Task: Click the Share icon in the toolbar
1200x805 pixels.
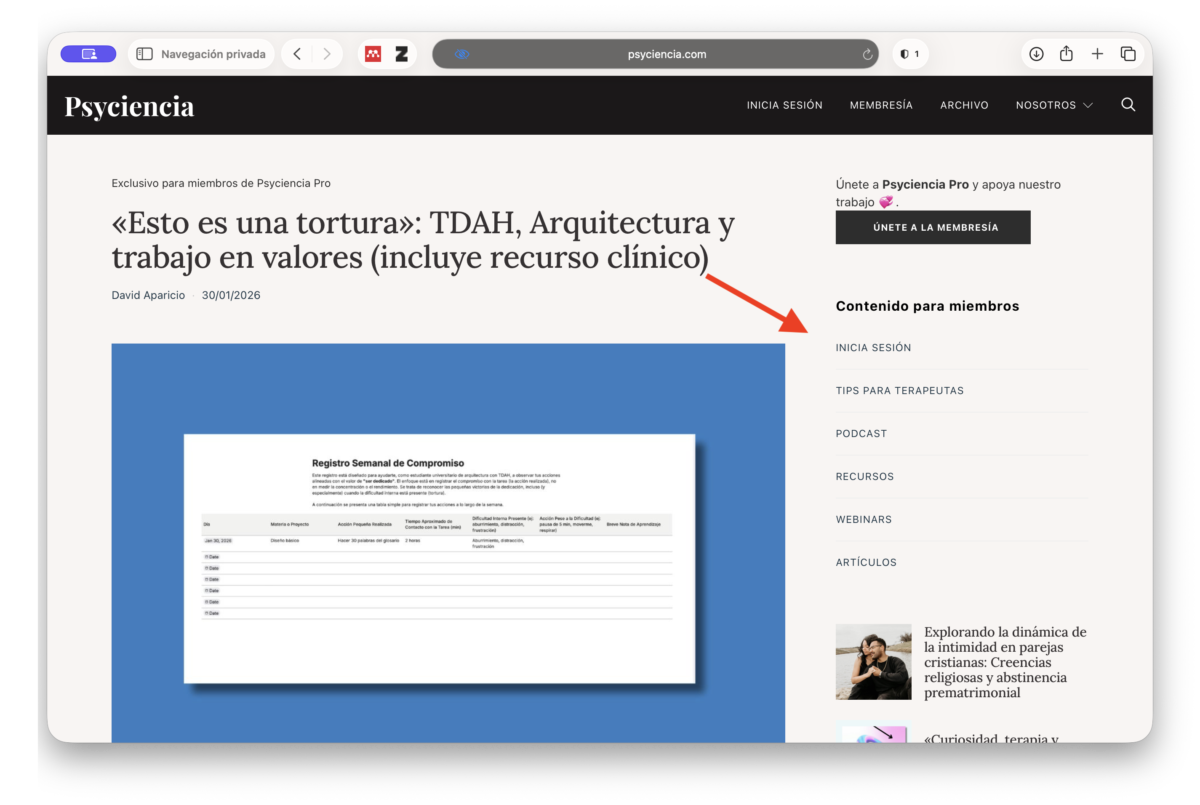Action: [x=1066, y=54]
